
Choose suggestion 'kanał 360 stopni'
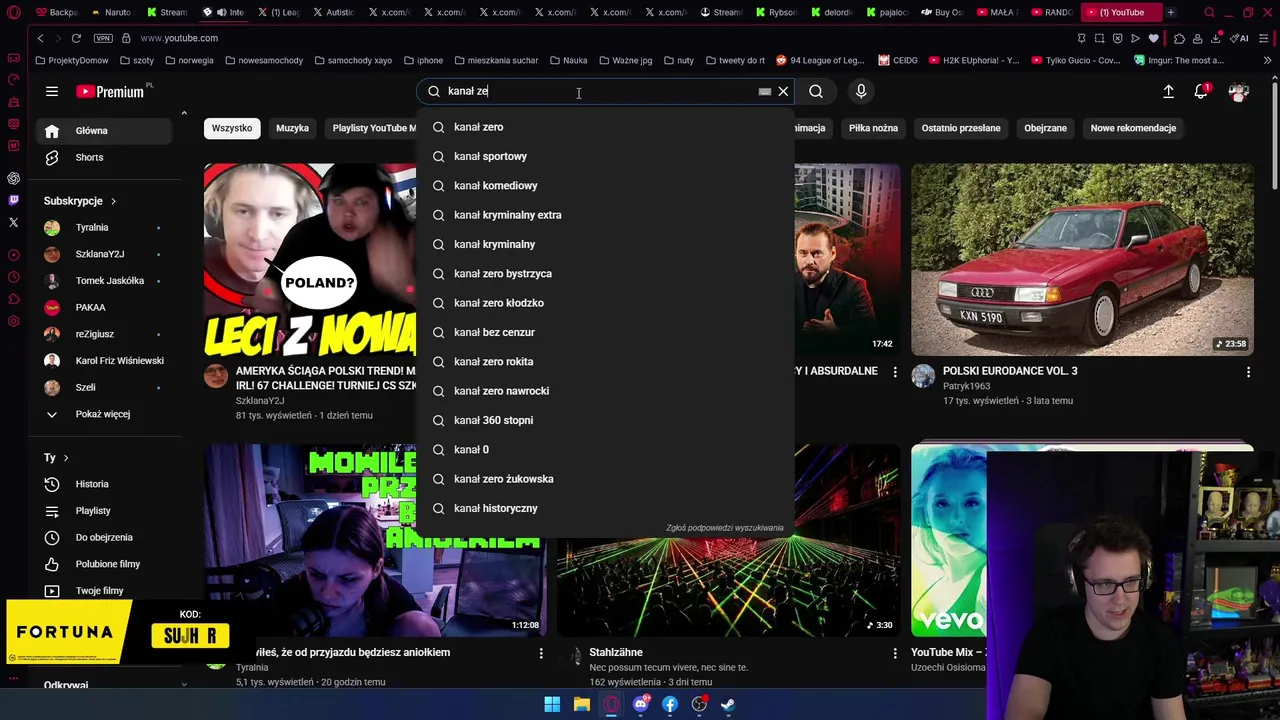click(x=605, y=420)
